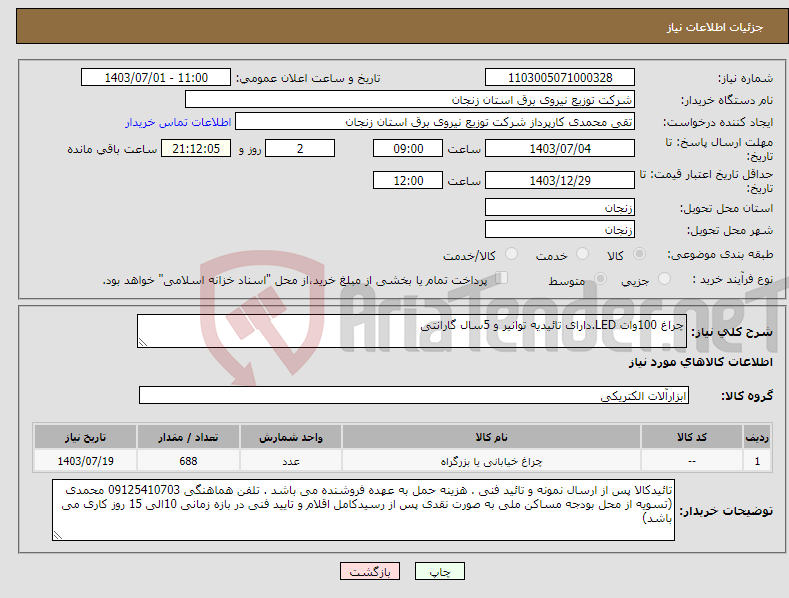Click the announcement date field 1403/07/01 - 11:00
The width and height of the screenshot is (789, 598).
[156, 78]
